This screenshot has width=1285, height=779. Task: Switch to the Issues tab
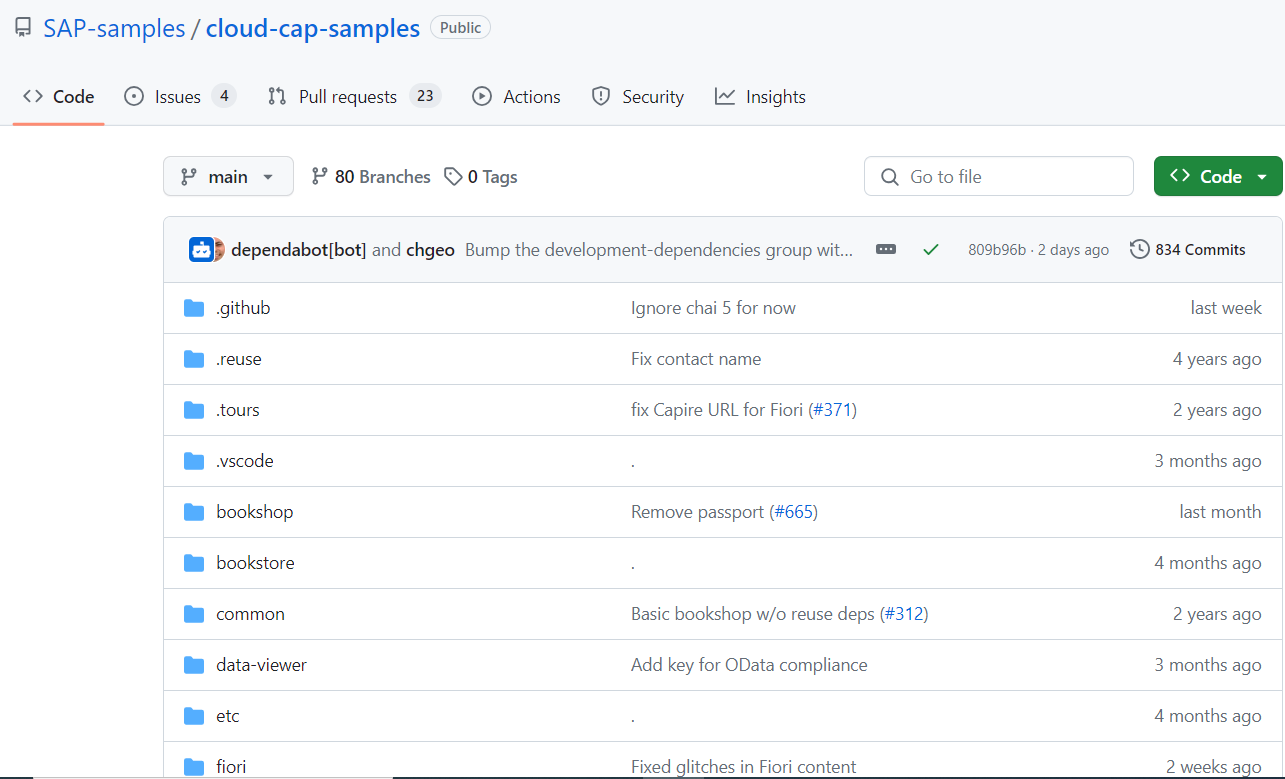180,97
